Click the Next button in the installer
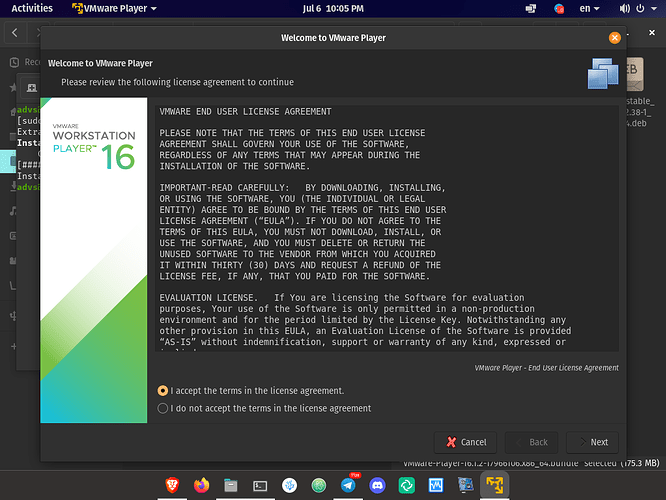Screen dimensions: 666x500 pyautogui.click(x=592, y=442)
